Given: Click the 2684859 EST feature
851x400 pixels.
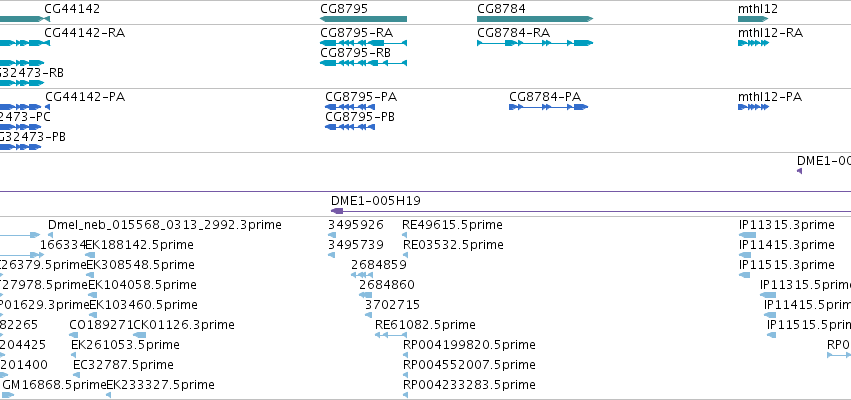Looking at the screenshot, I should [361, 275].
